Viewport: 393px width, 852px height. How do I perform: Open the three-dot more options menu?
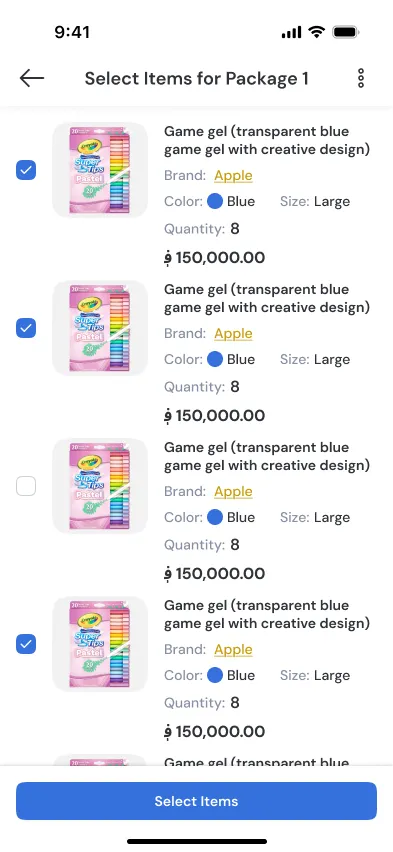(360, 78)
